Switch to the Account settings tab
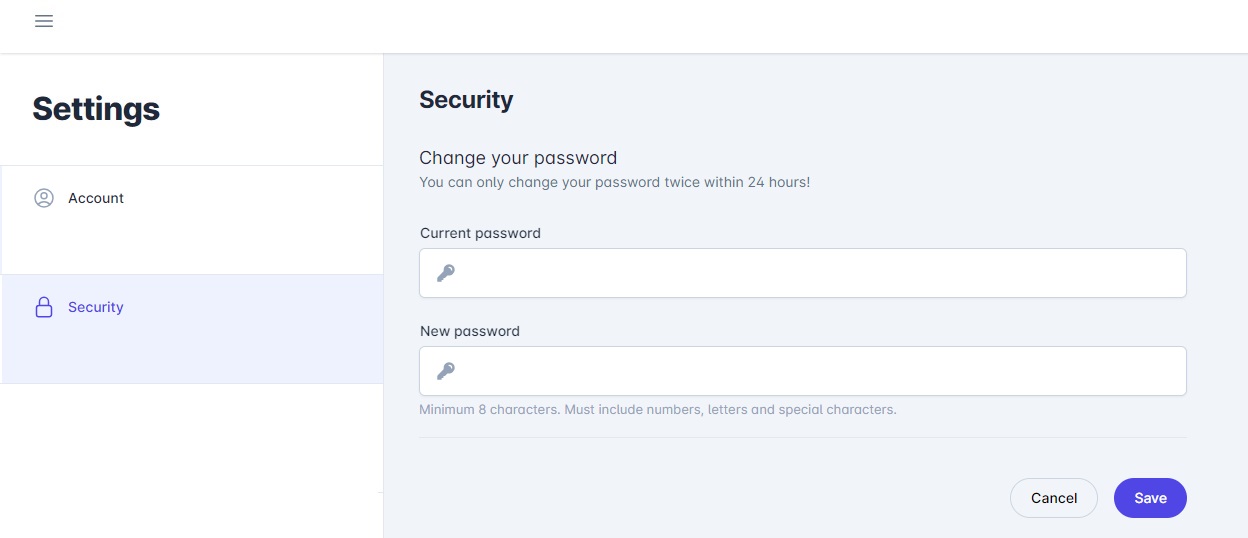 [x=96, y=198]
